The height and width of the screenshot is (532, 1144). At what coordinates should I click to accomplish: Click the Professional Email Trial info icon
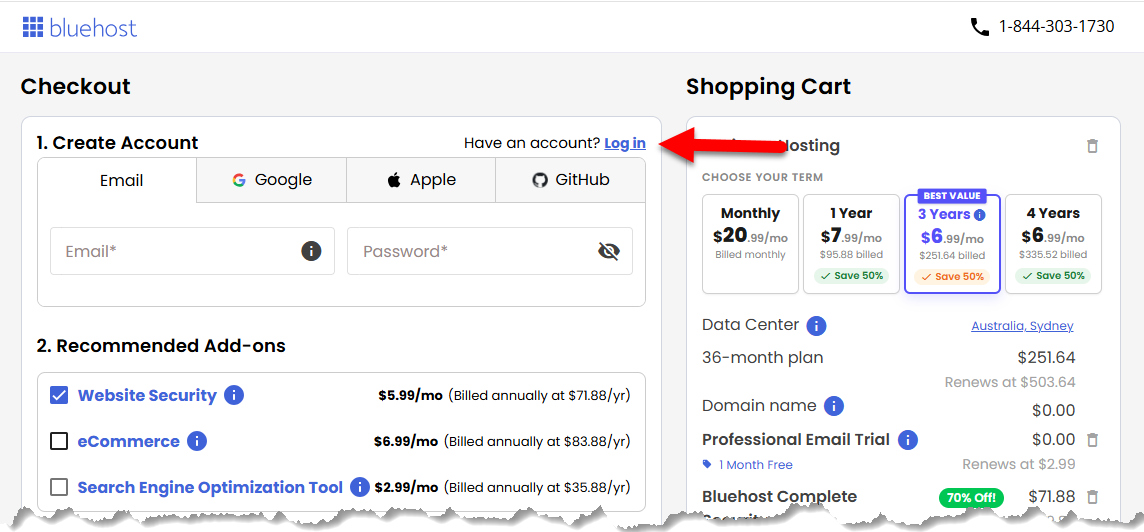pyautogui.click(x=908, y=440)
